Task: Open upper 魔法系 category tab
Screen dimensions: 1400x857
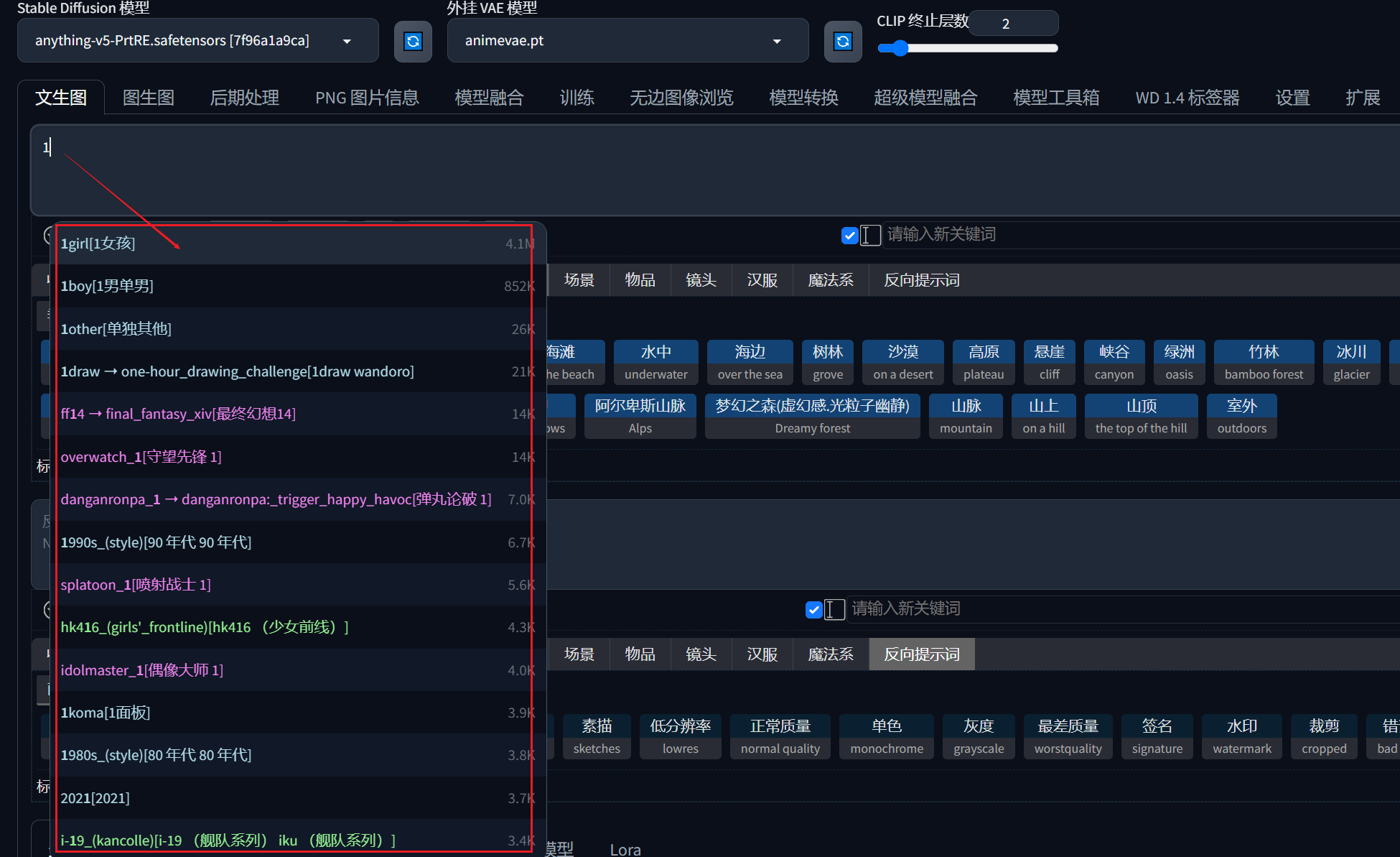Action: coord(831,280)
